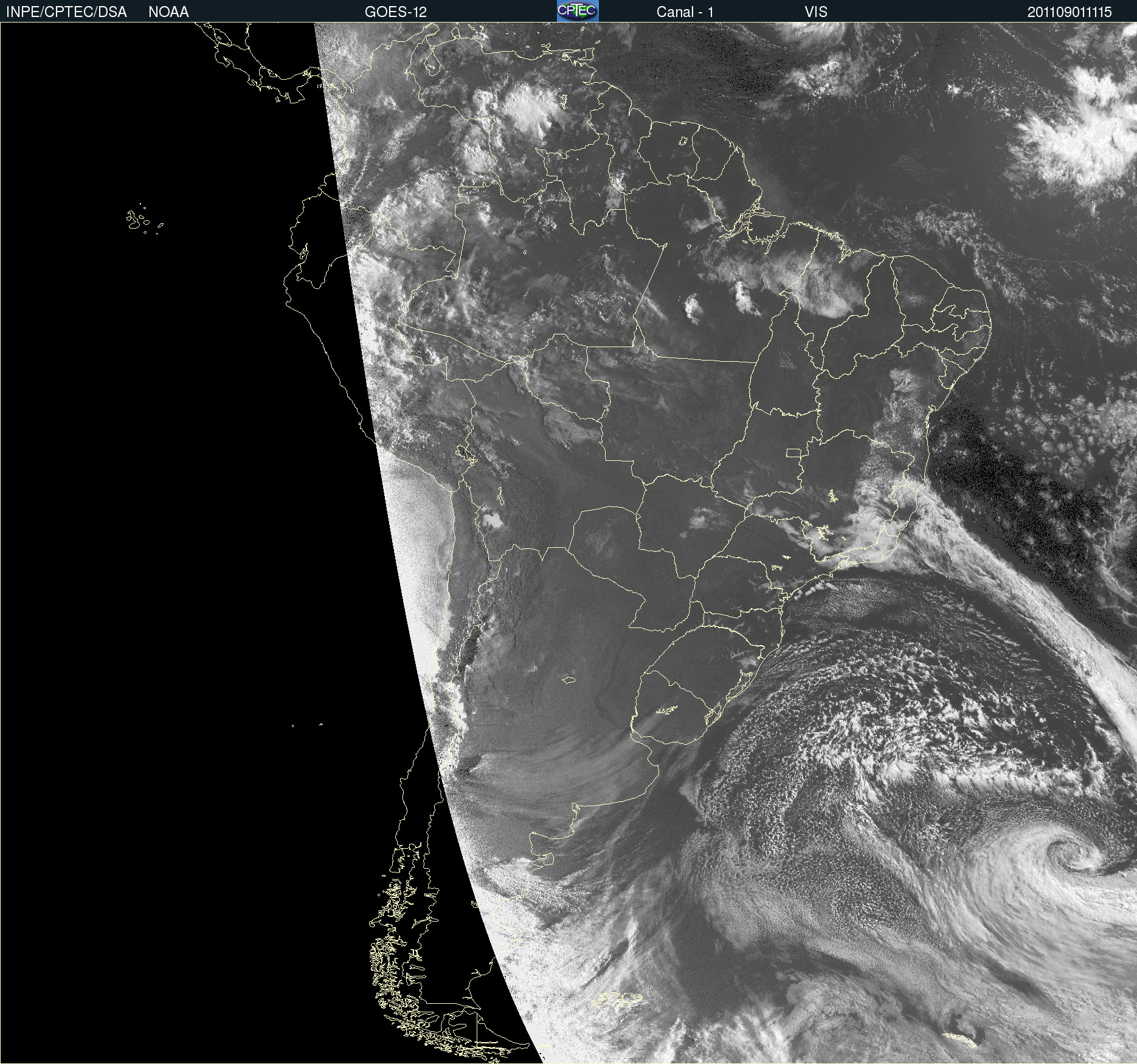This screenshot has height=1064, width=1137.
Task: Select the INPE/CPTEC/DSA header text
Action: pos(66,12)
